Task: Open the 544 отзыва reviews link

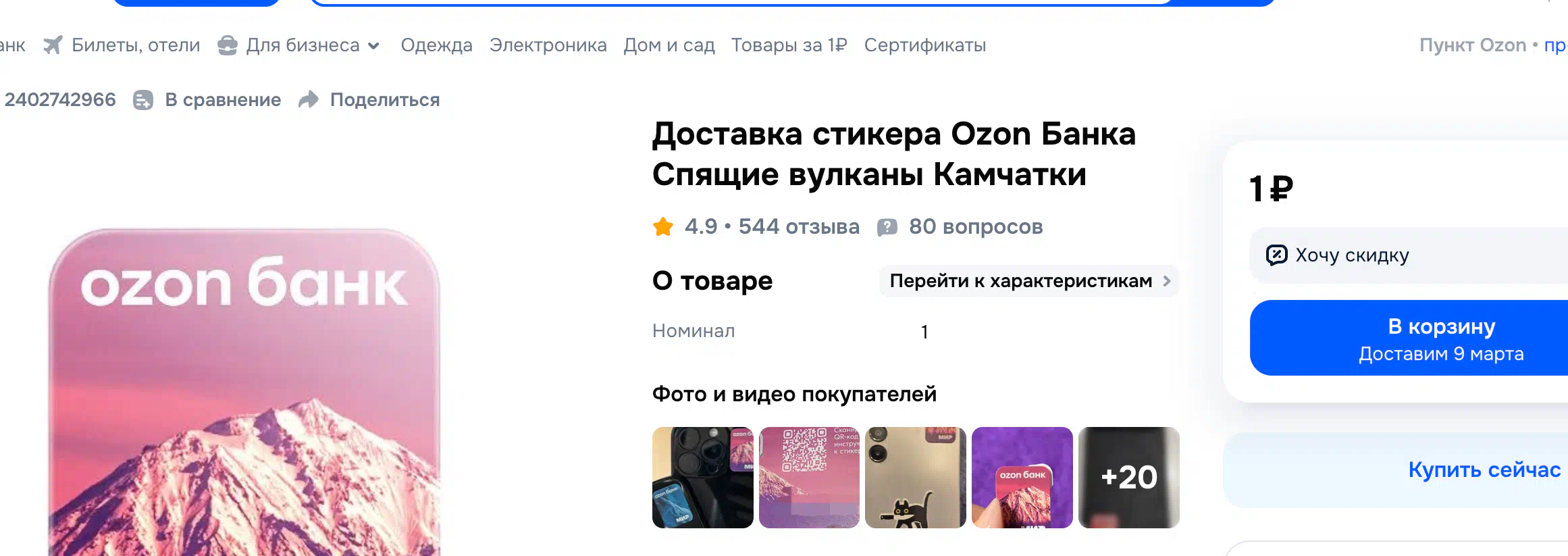Action: pos(798,227)
